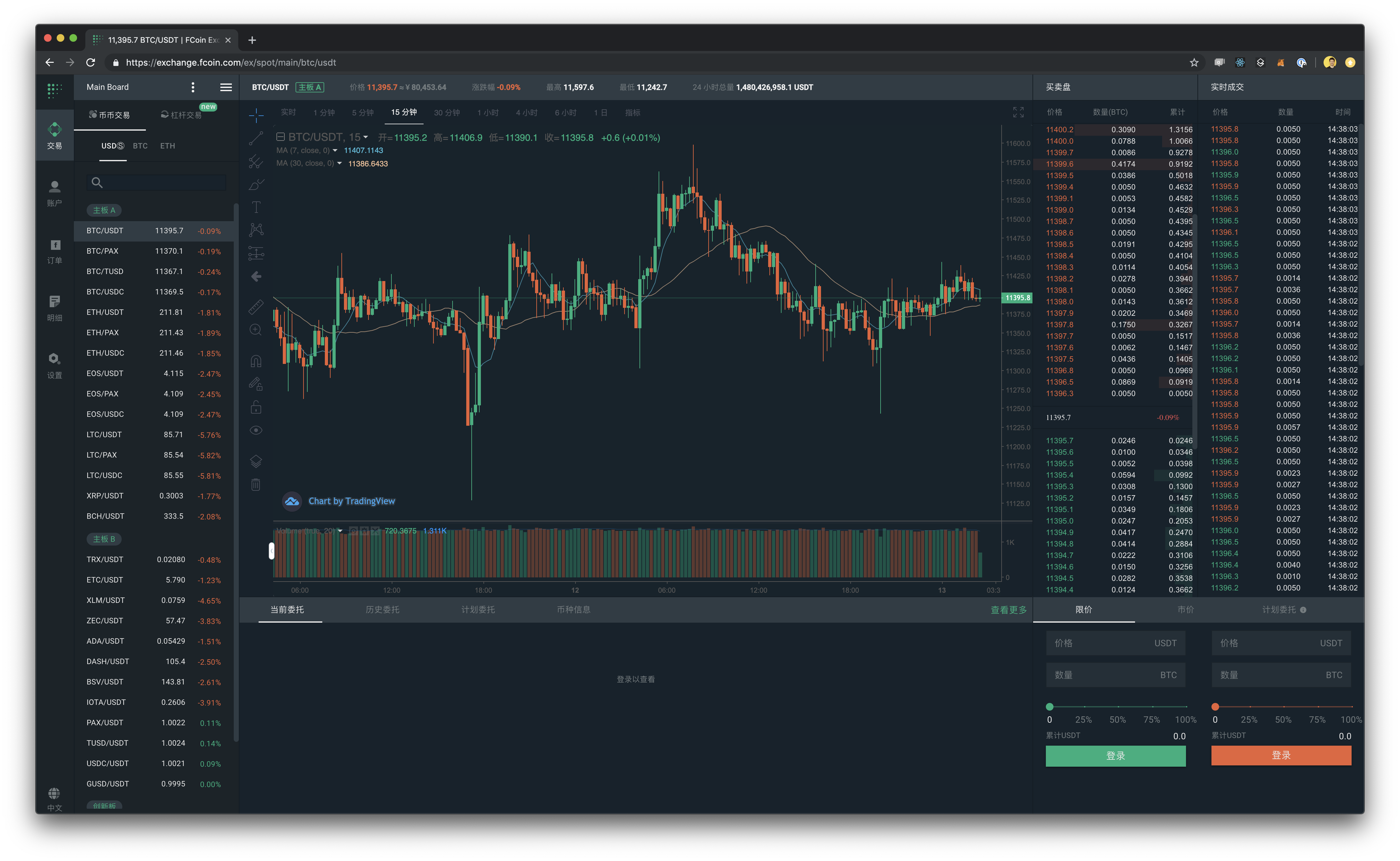Image resolution: width=1400 pixels, height=861 pixels.
Task: Select the text annotation tool
Action: pos(256,207)
